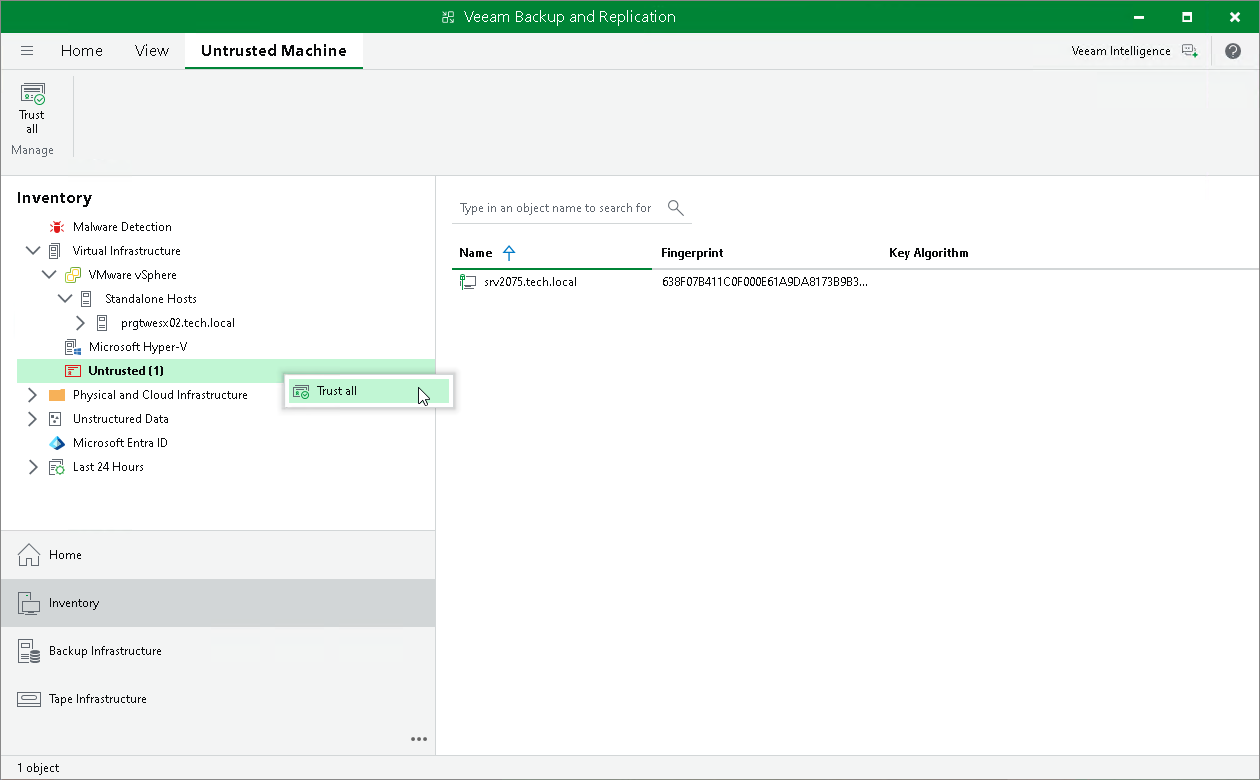Select Virtual Infrastructure tree item

tap(126, 251)
